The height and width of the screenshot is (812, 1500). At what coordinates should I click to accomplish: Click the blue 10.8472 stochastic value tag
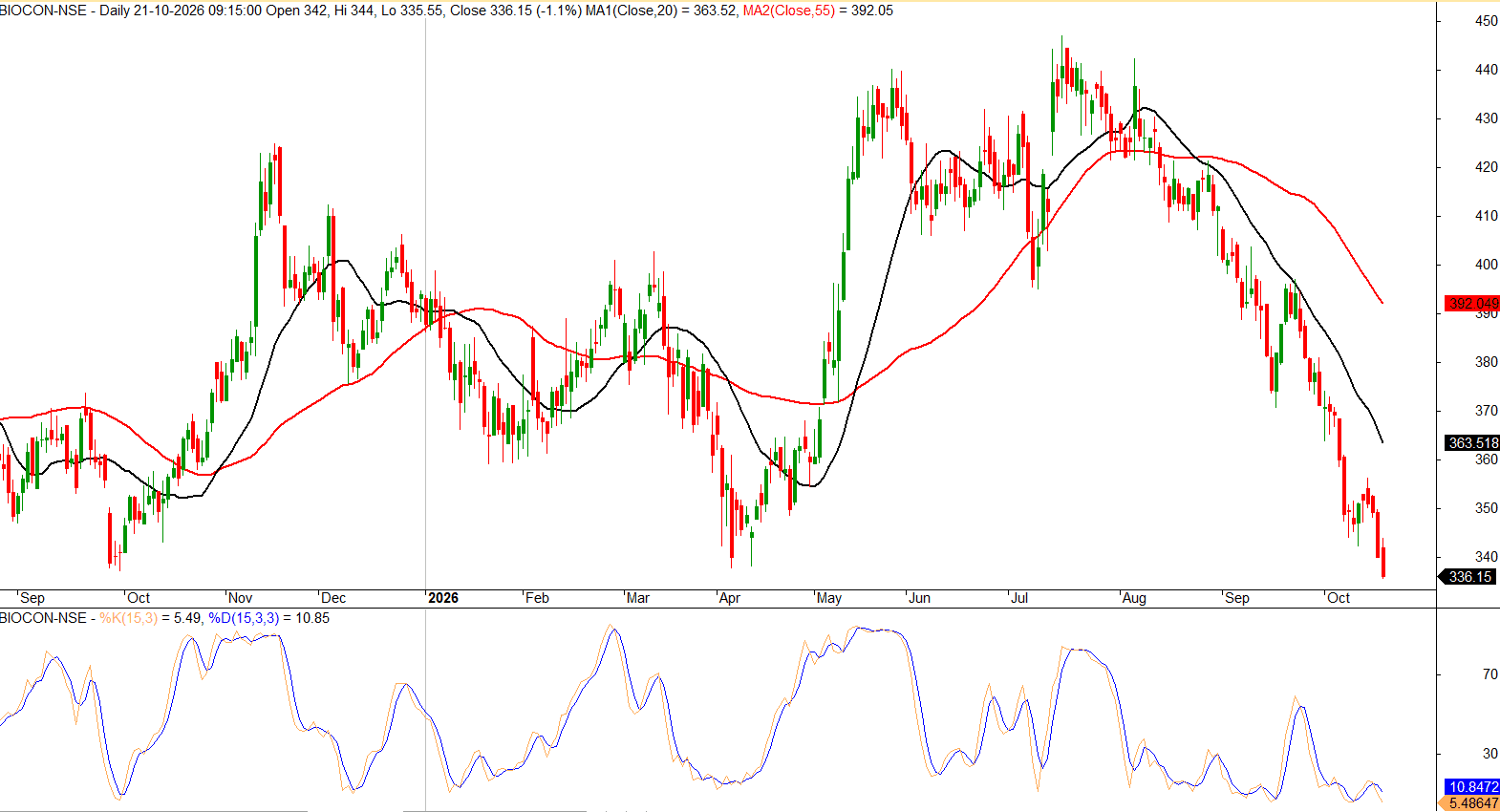point(1472,787)
